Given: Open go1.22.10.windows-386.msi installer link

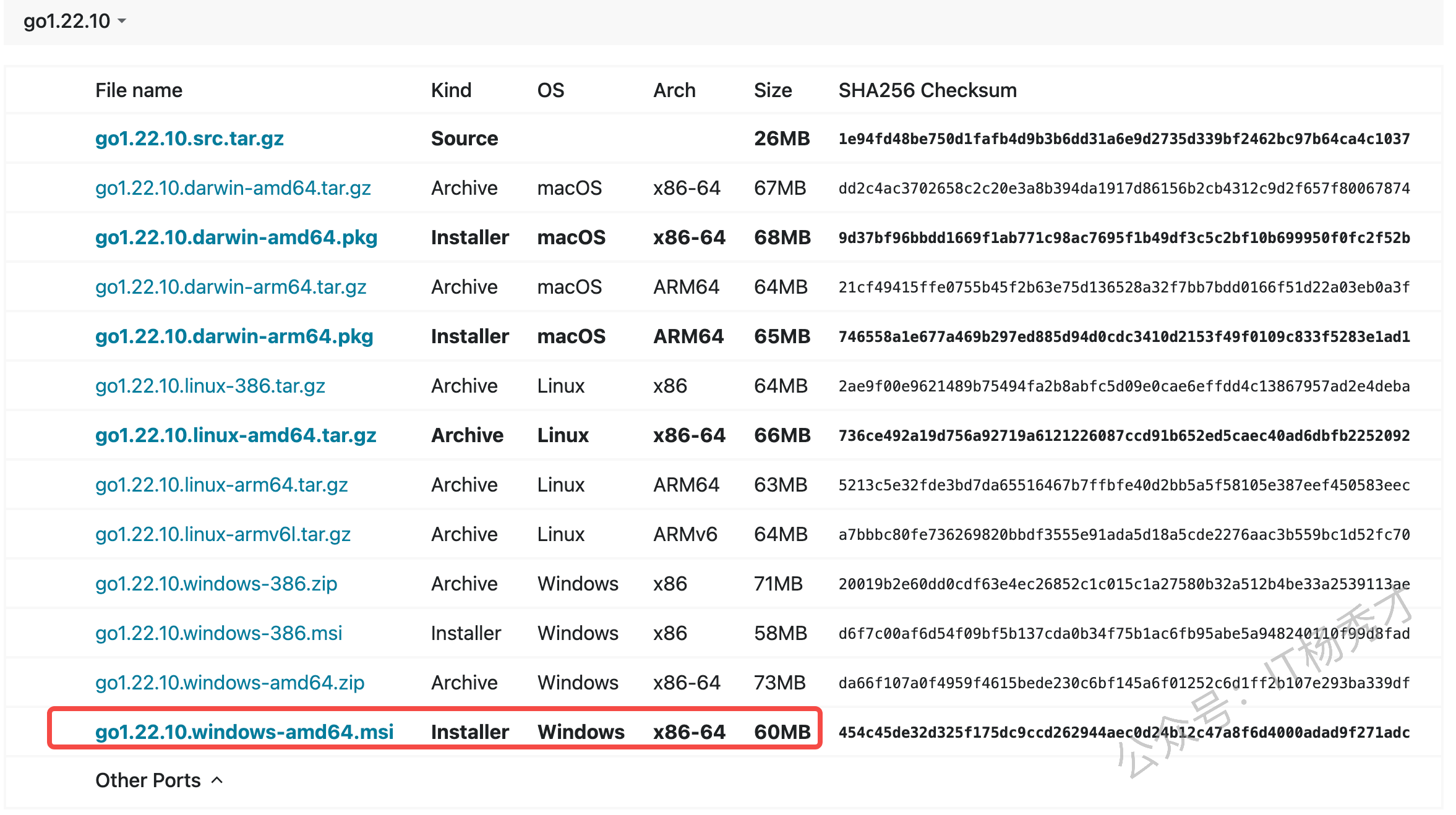Looking at the screenshot, I should (x=218, y=633).
